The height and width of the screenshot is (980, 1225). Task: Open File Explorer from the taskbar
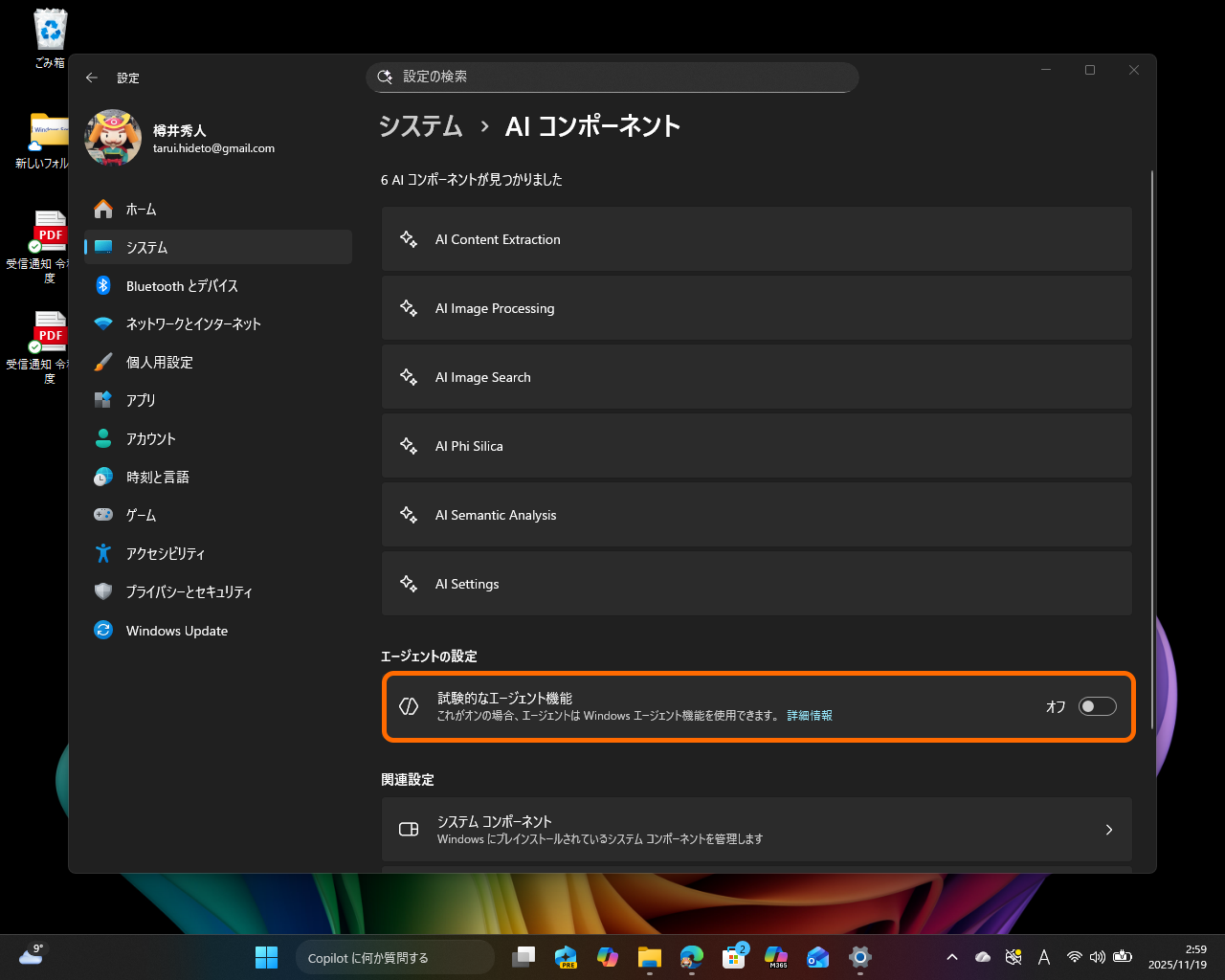650,957
